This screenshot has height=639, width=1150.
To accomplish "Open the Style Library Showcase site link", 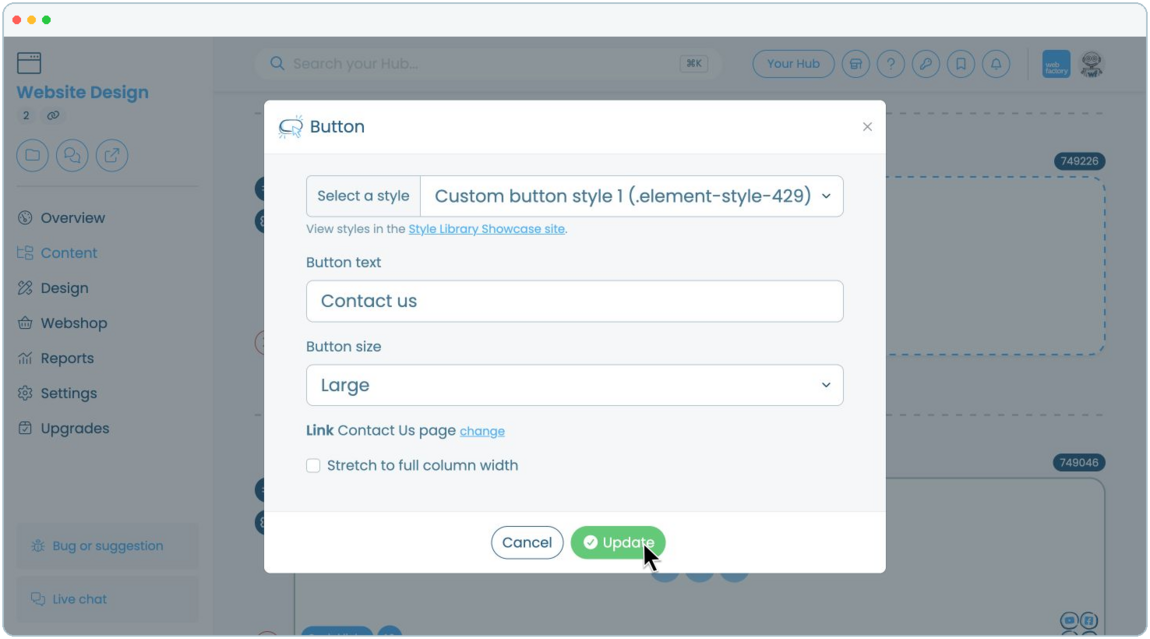I will click(486, 229).
